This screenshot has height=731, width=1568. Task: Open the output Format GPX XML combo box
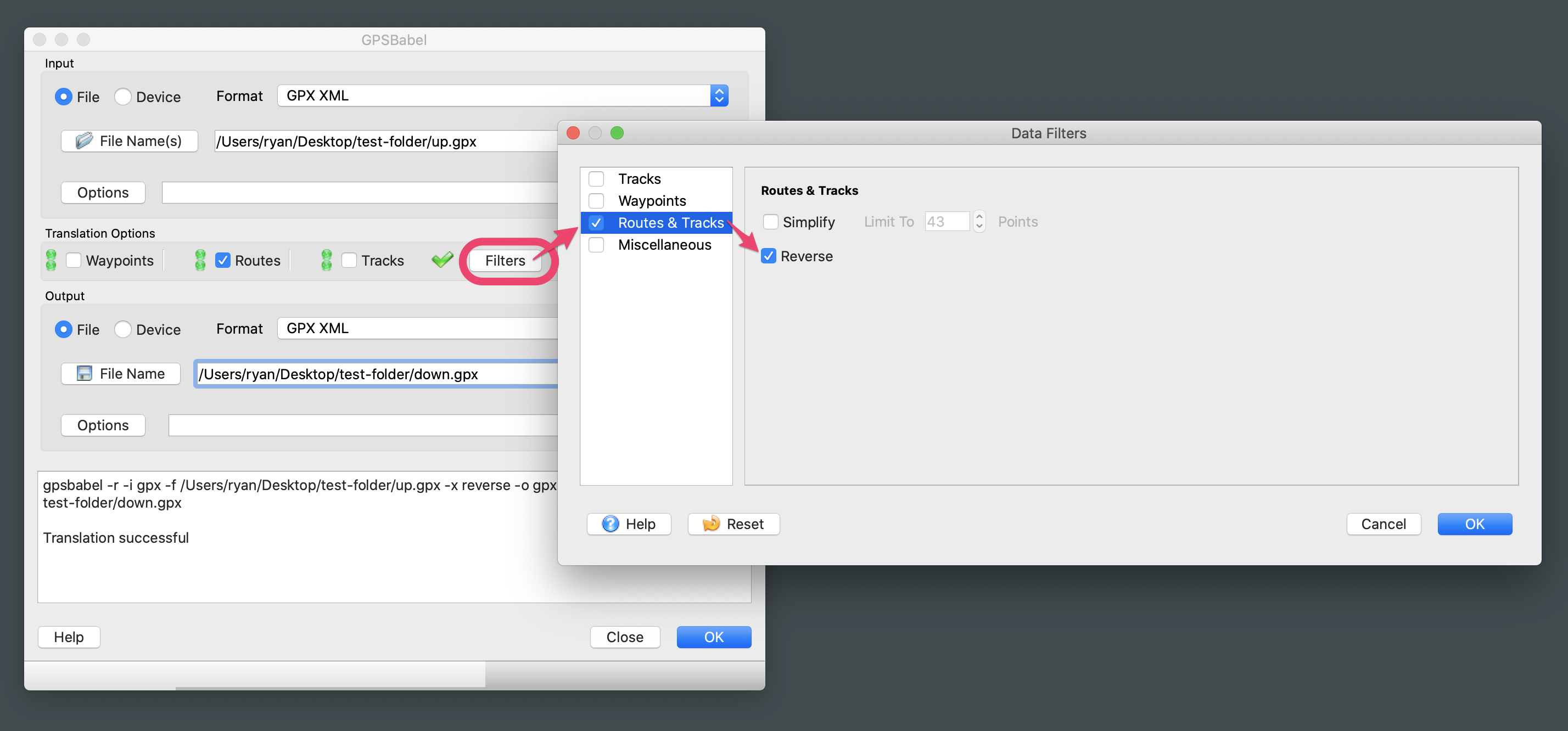click(x=418, y=328)
